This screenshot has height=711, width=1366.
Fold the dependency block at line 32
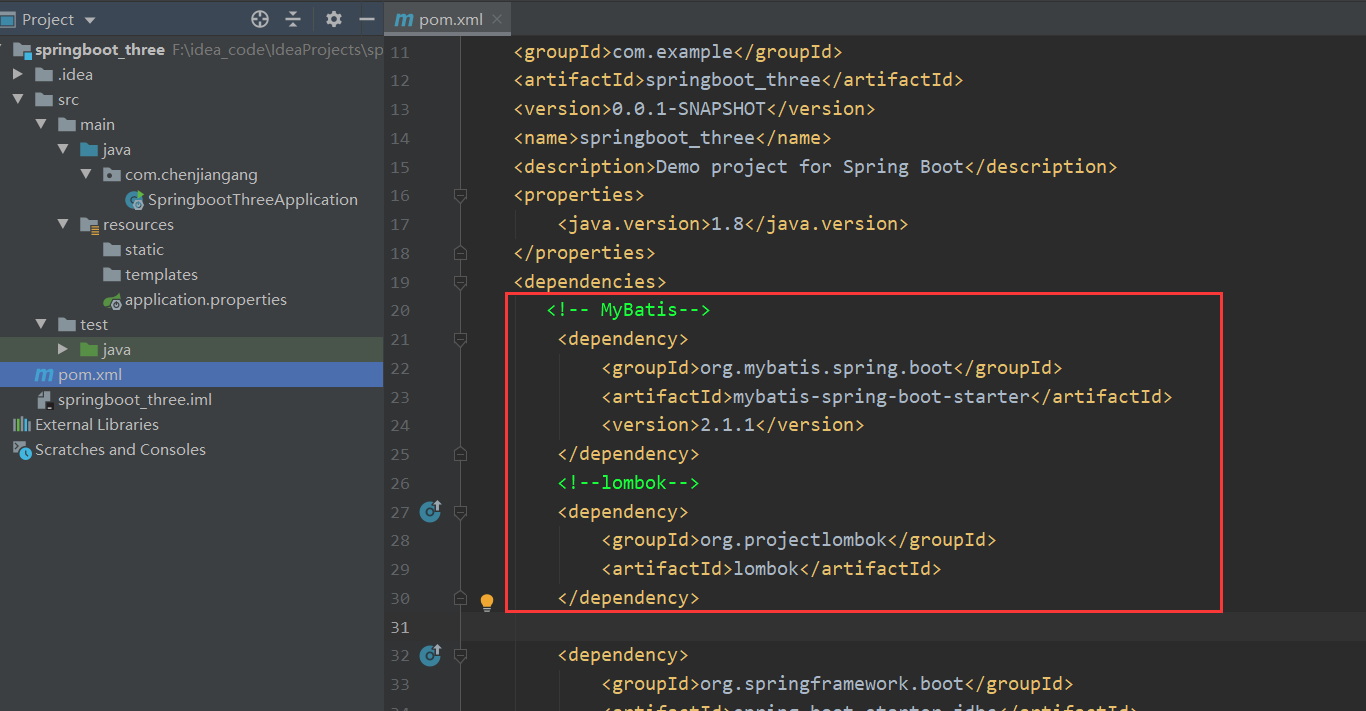click(460, 655)
